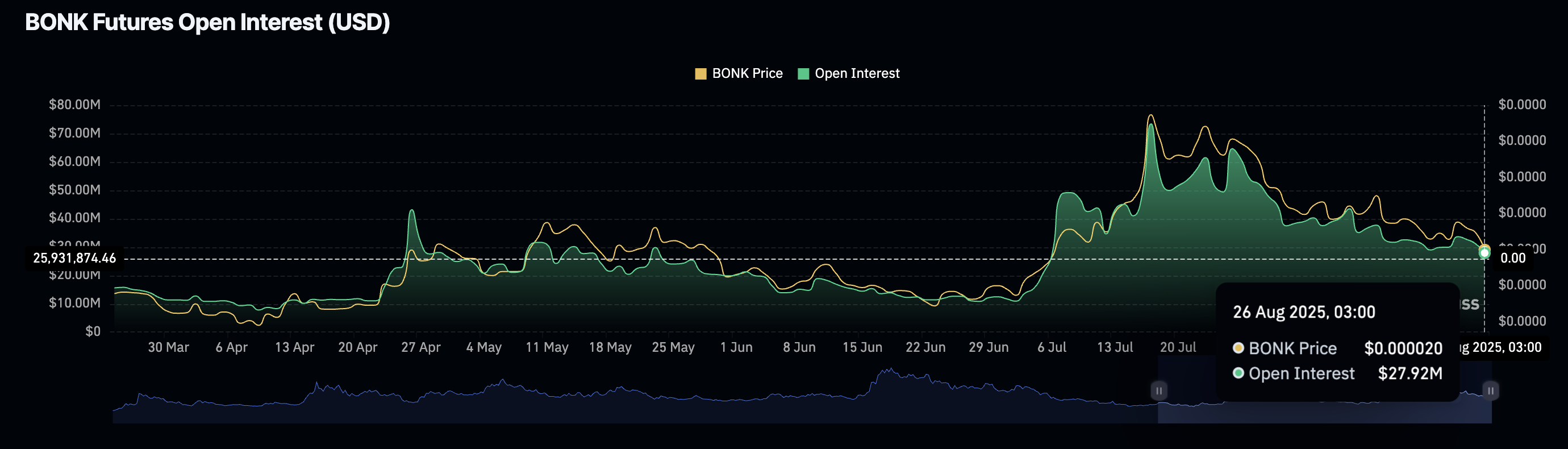Image resolution: width=1568 pixels, height=449 pixels.
Task: Click the tooltip date 26 Aug 2025, 03:00
Action: click(1304, 312)
